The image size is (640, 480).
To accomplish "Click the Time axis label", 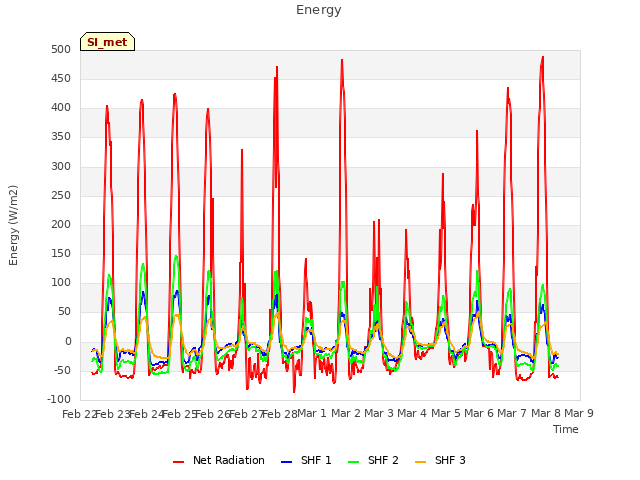I will (x=566, y=429).
